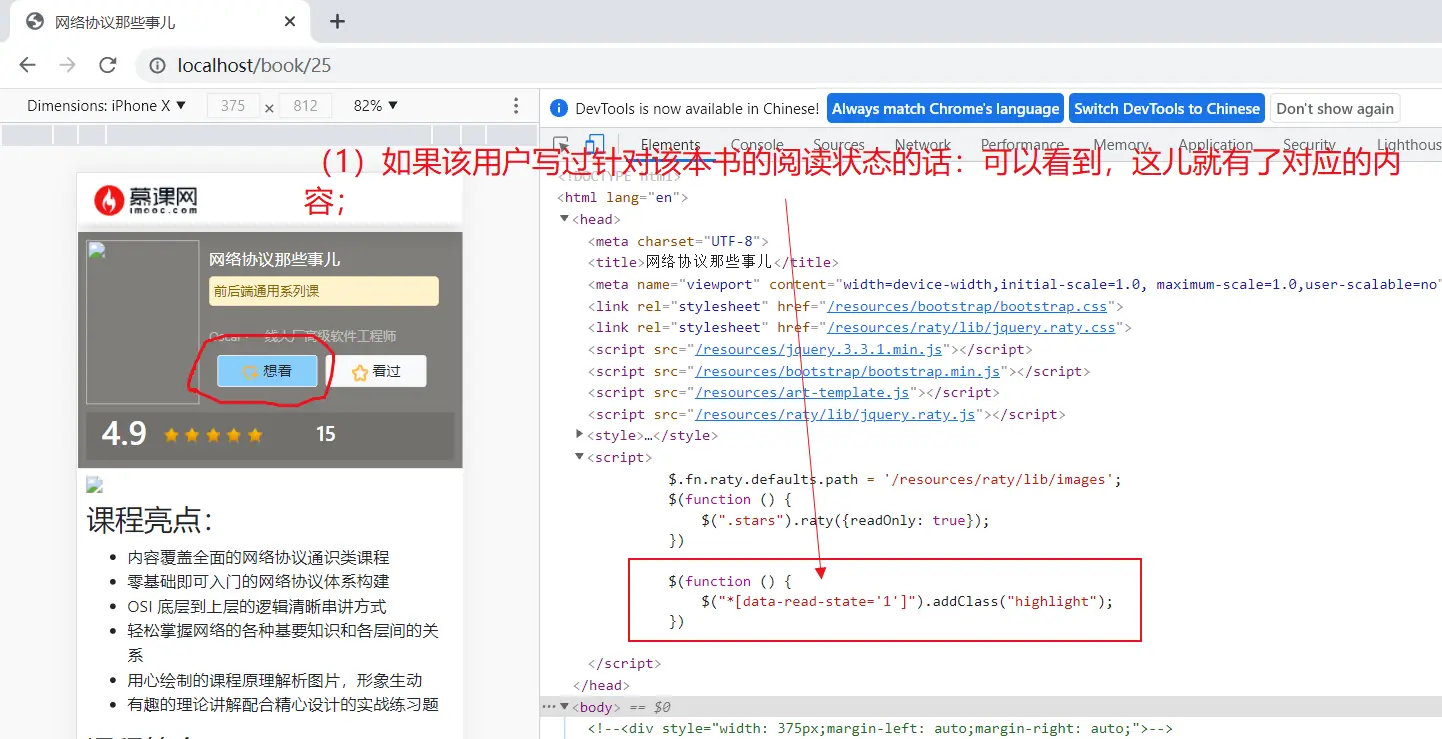Switch to the Console panel tab

pyautogui.click(x=757, y=145)
